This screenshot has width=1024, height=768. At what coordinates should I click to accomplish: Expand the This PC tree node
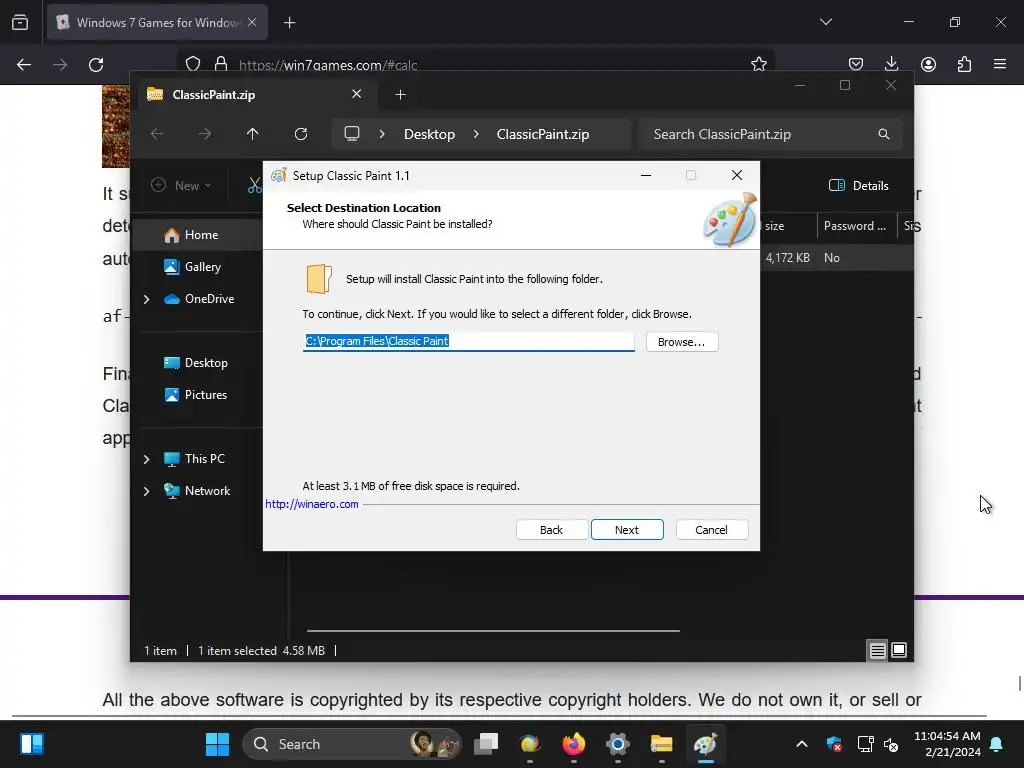pyautogui.click(x=146, y=459)
